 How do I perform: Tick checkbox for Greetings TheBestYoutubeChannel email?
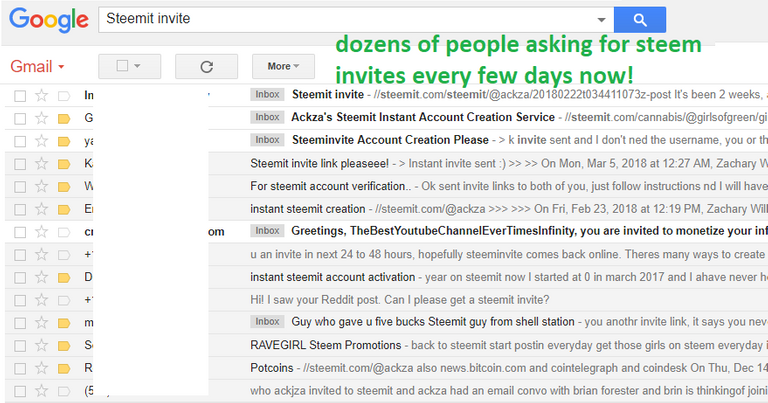click(19, 231)
